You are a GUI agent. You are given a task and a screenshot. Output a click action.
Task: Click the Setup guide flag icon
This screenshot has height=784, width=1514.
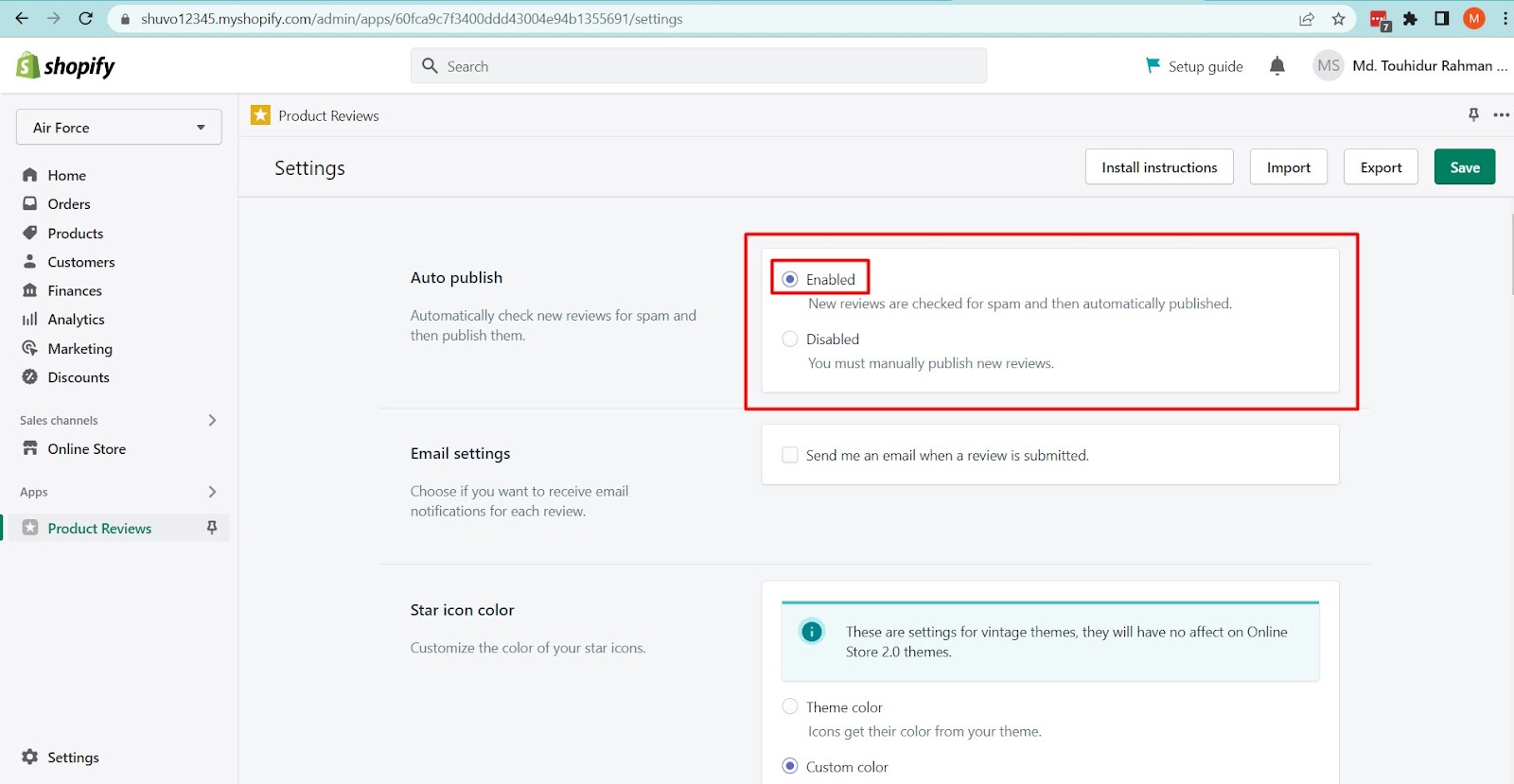1153,65
